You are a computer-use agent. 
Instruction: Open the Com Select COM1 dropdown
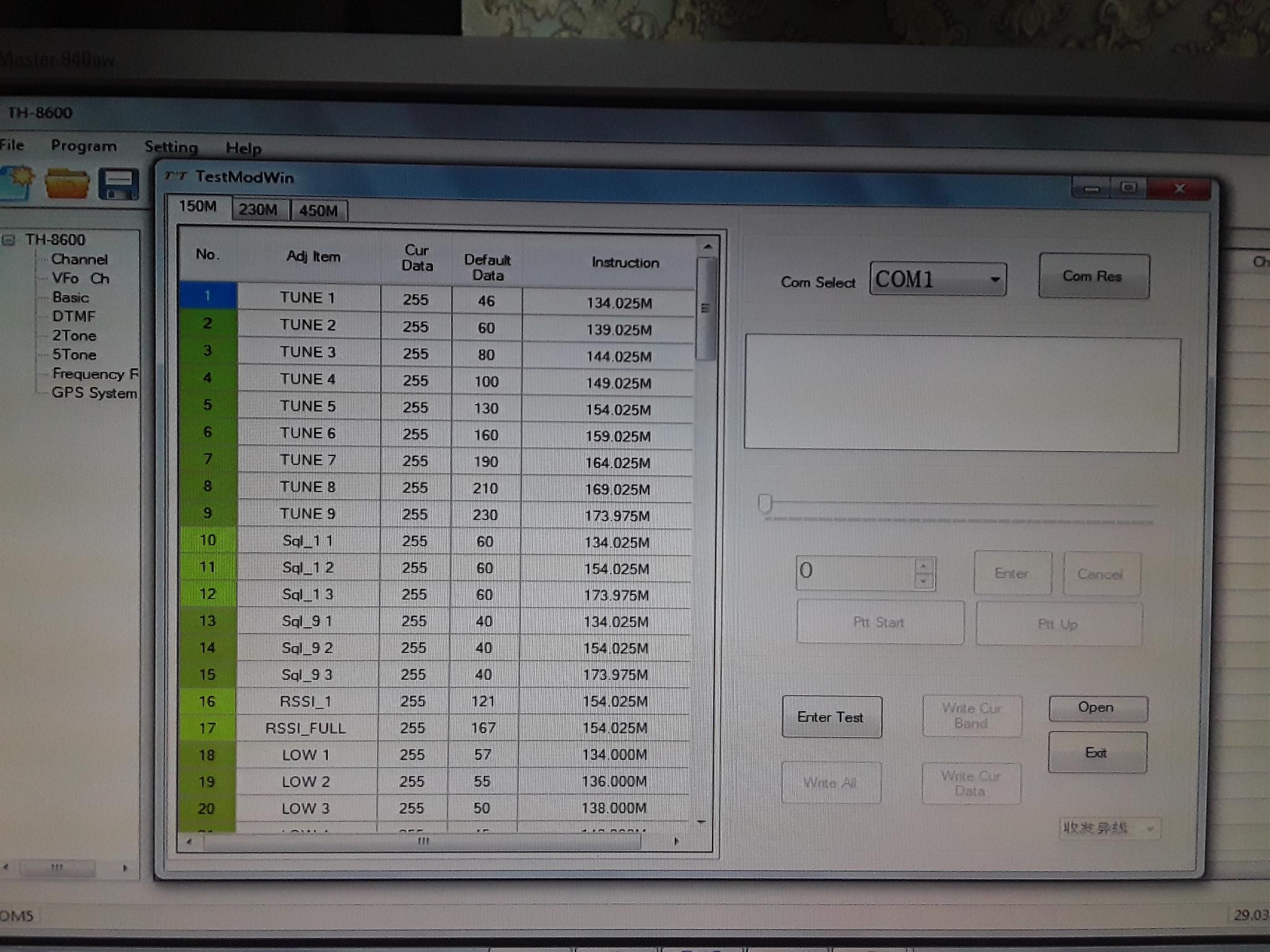tap(994, 280)
